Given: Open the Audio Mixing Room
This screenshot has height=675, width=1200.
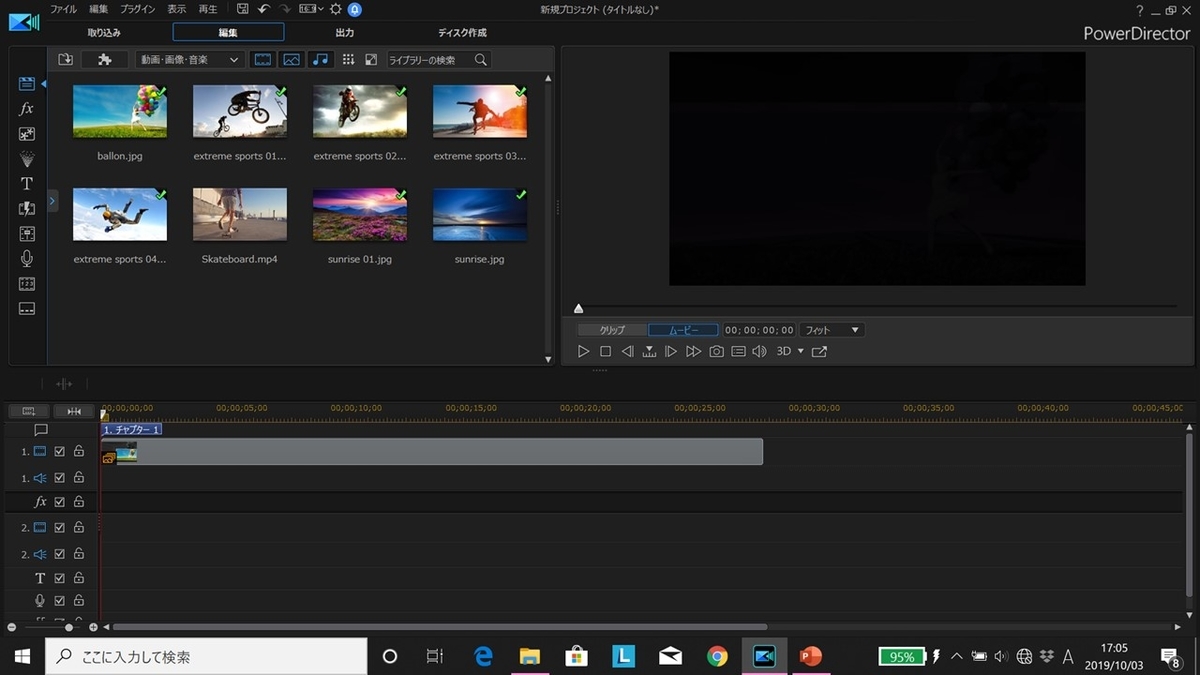Looking at the screenshot, I should pos(27,234).
